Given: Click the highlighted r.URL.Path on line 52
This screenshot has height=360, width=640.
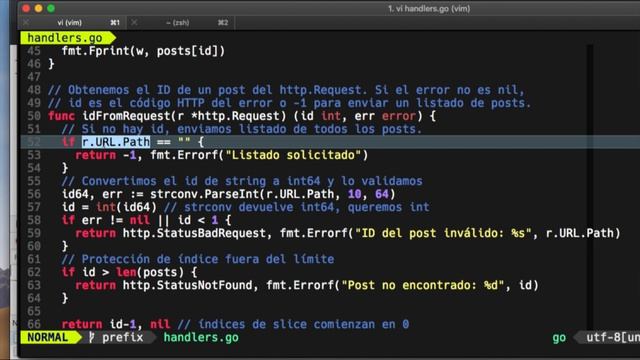Looking at the screenshot, I should tap(116, 142).
